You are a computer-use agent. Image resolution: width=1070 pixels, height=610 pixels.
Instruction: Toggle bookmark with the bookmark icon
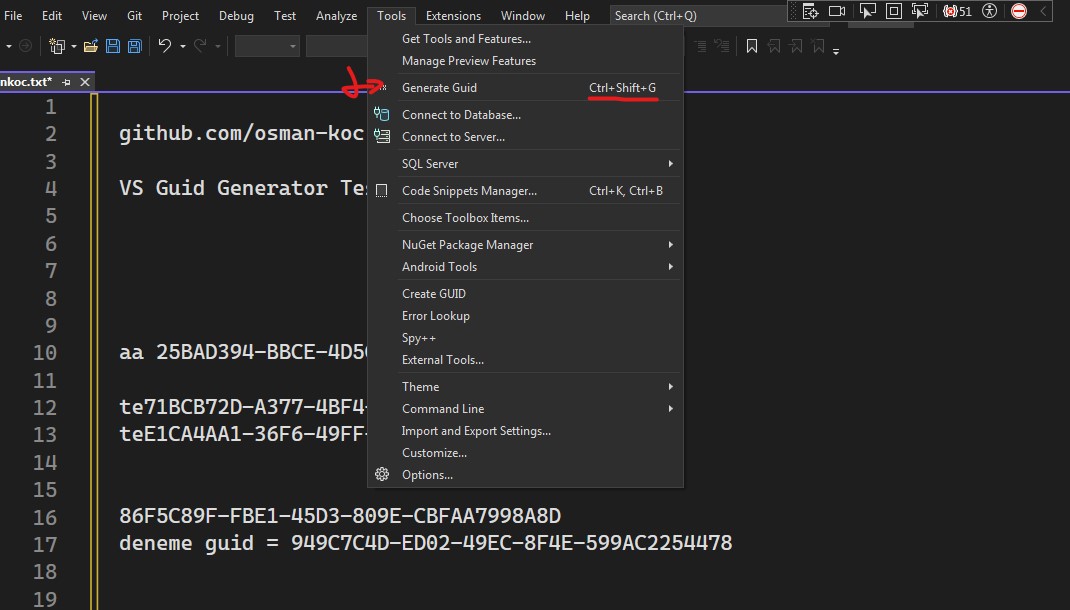coord(752,46)
